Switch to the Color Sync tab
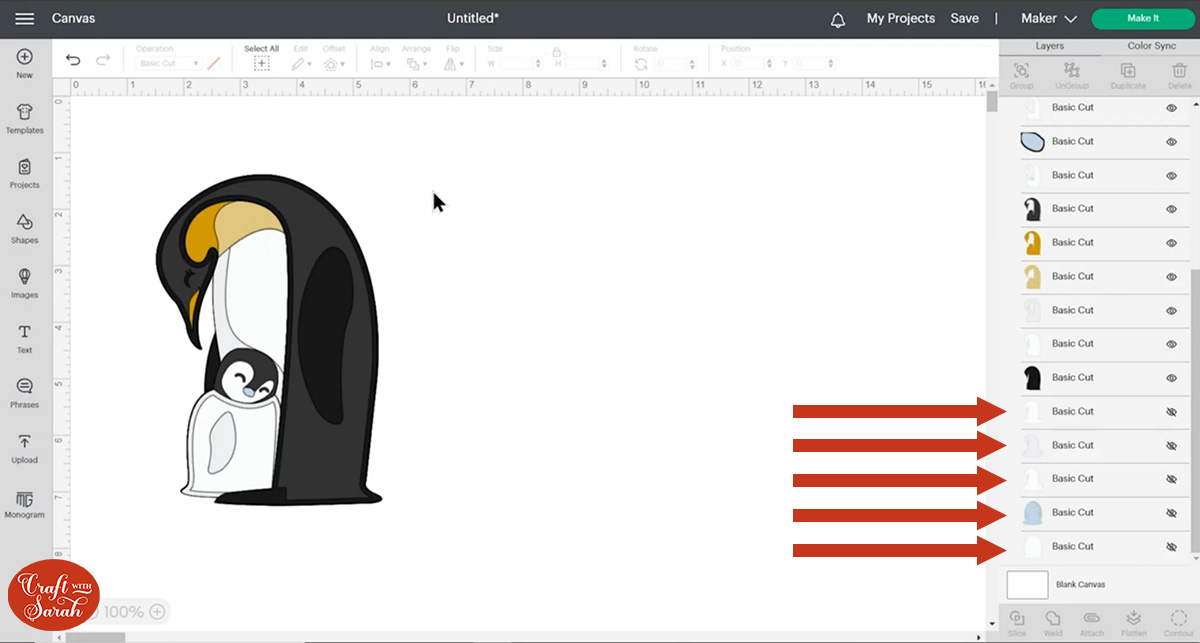 point(1151,46)
